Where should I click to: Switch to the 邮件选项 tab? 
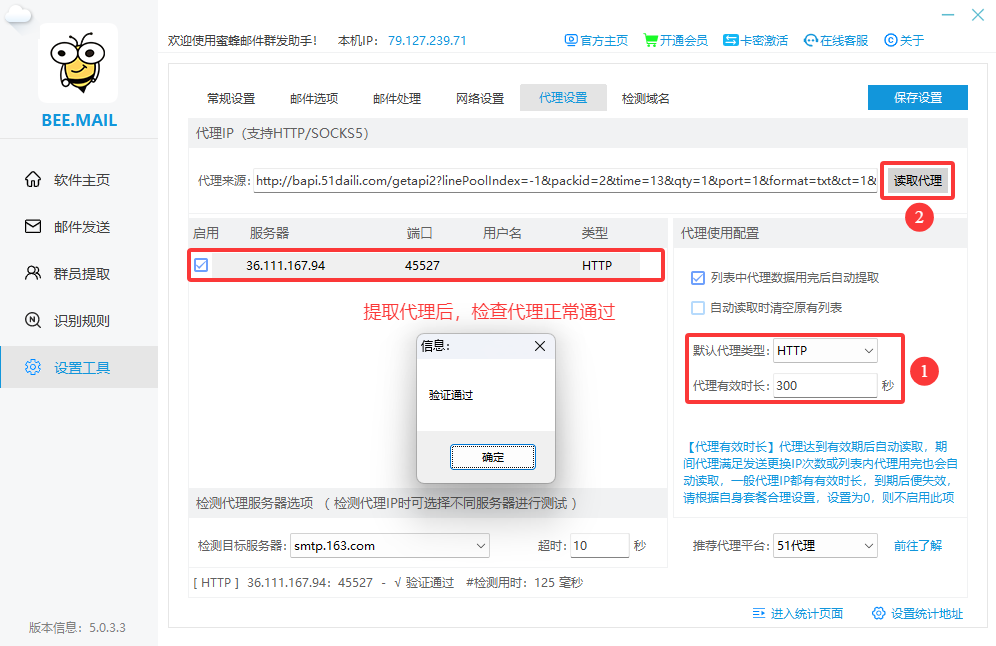[314, 98]
